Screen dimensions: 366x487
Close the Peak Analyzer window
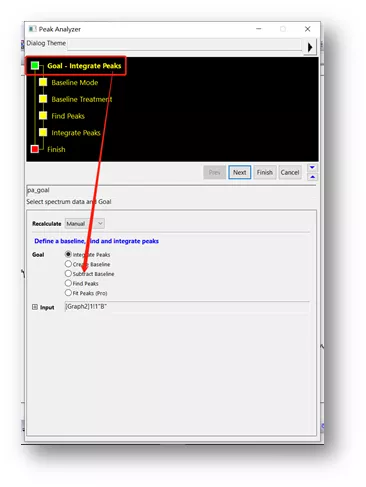coord(307,29)
